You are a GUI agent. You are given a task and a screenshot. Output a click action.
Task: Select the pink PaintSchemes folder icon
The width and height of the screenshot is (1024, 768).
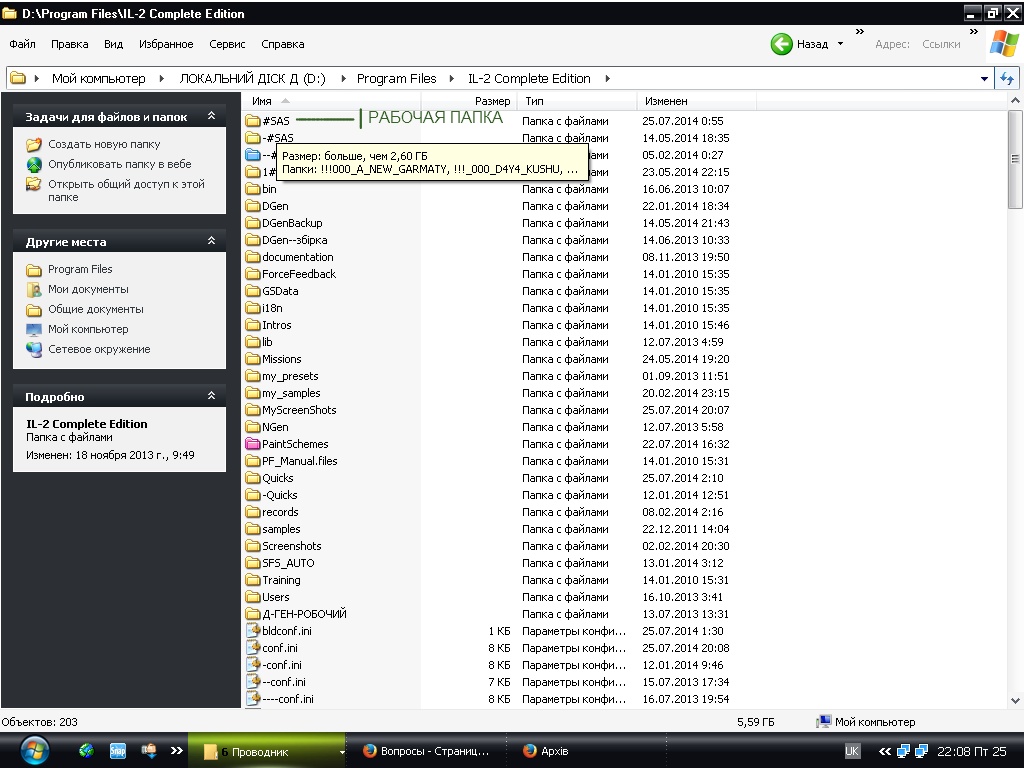coord(253,443)
